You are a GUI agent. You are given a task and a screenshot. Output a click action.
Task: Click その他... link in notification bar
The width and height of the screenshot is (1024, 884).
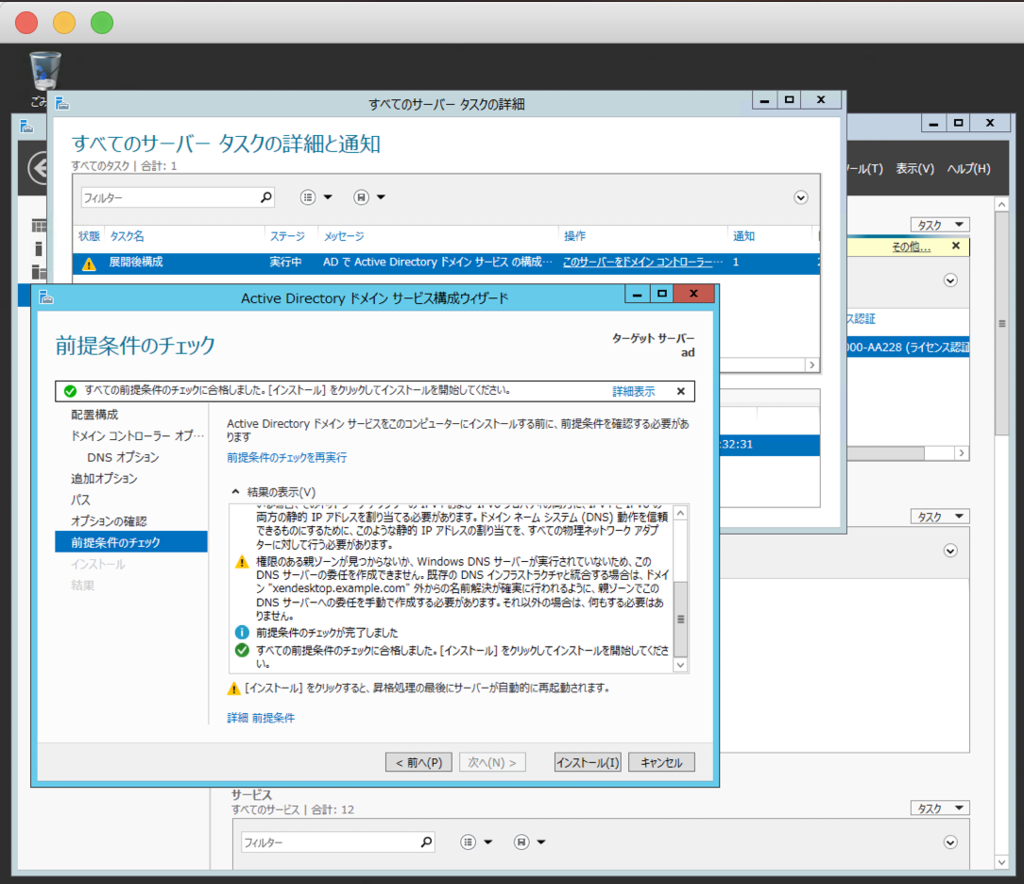click(x=911, y=247)
